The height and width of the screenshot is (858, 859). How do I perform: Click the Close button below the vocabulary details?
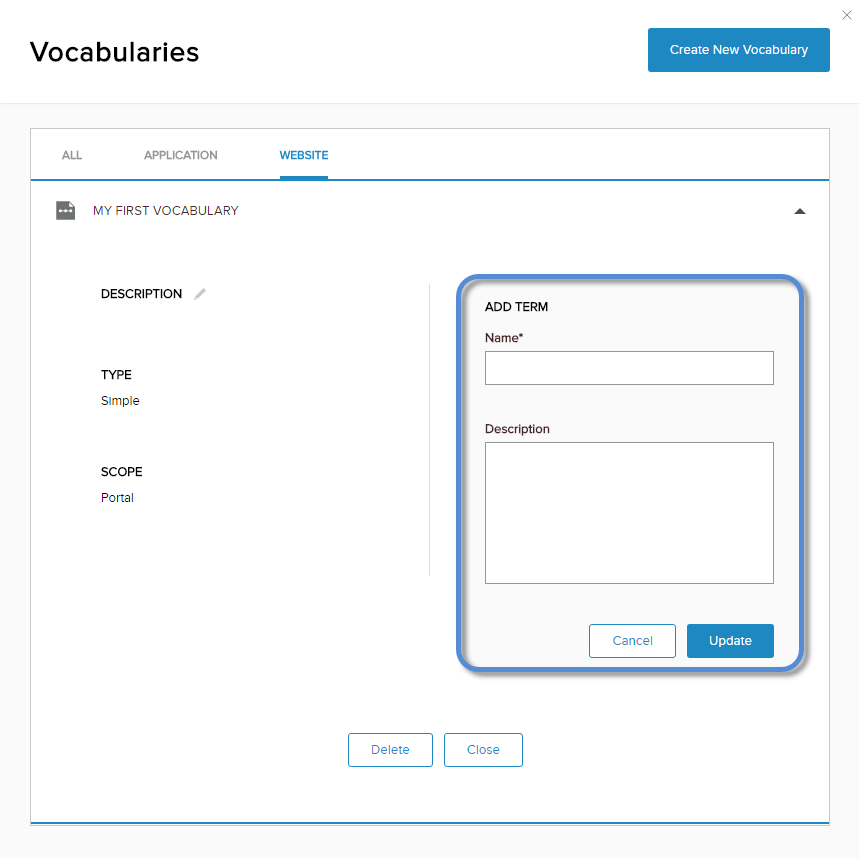coord(483,750)
